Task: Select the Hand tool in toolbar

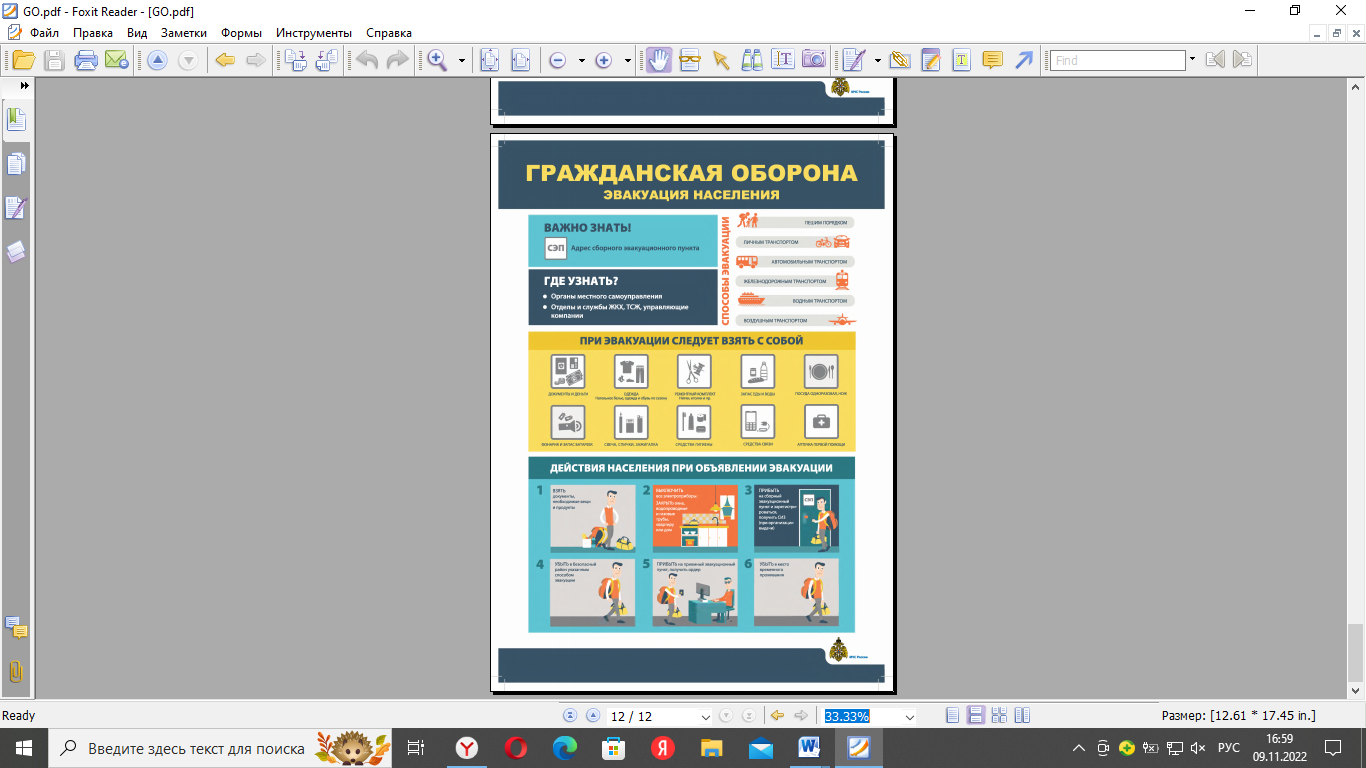Action: coord(658,60)
